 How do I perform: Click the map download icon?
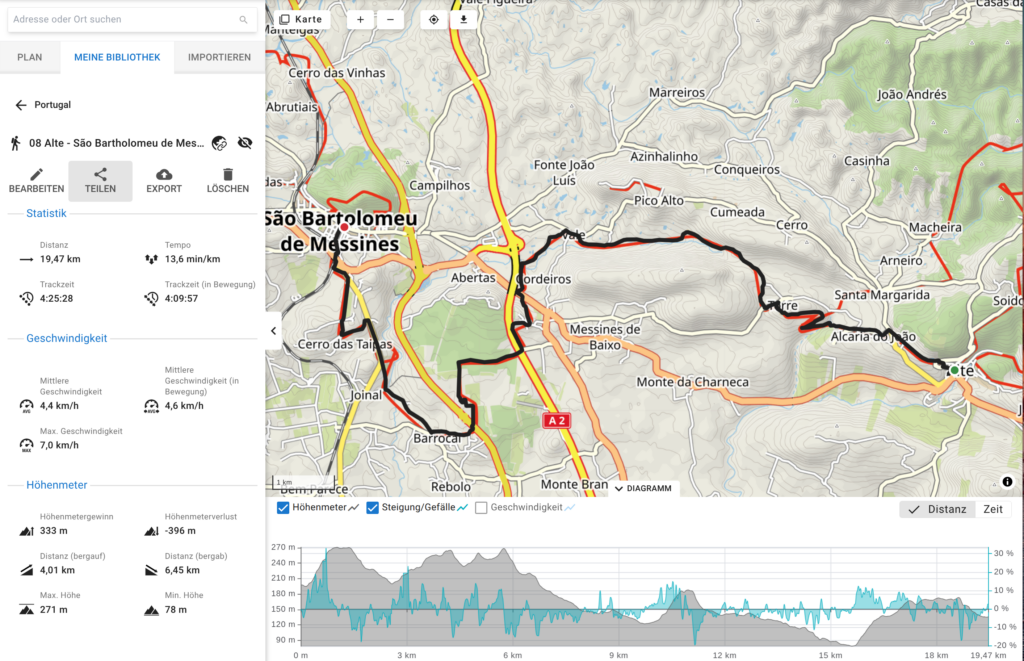tap(463, 19)
